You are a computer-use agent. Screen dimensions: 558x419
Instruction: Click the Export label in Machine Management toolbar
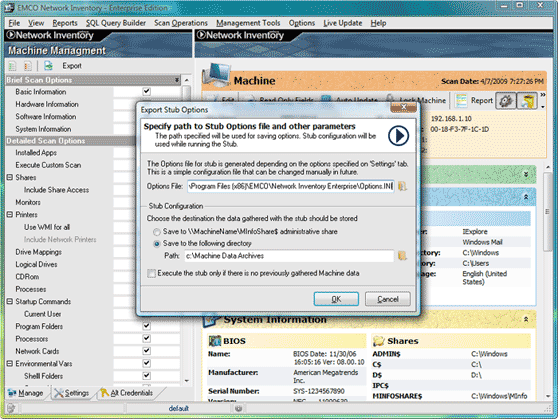point(72,66)
